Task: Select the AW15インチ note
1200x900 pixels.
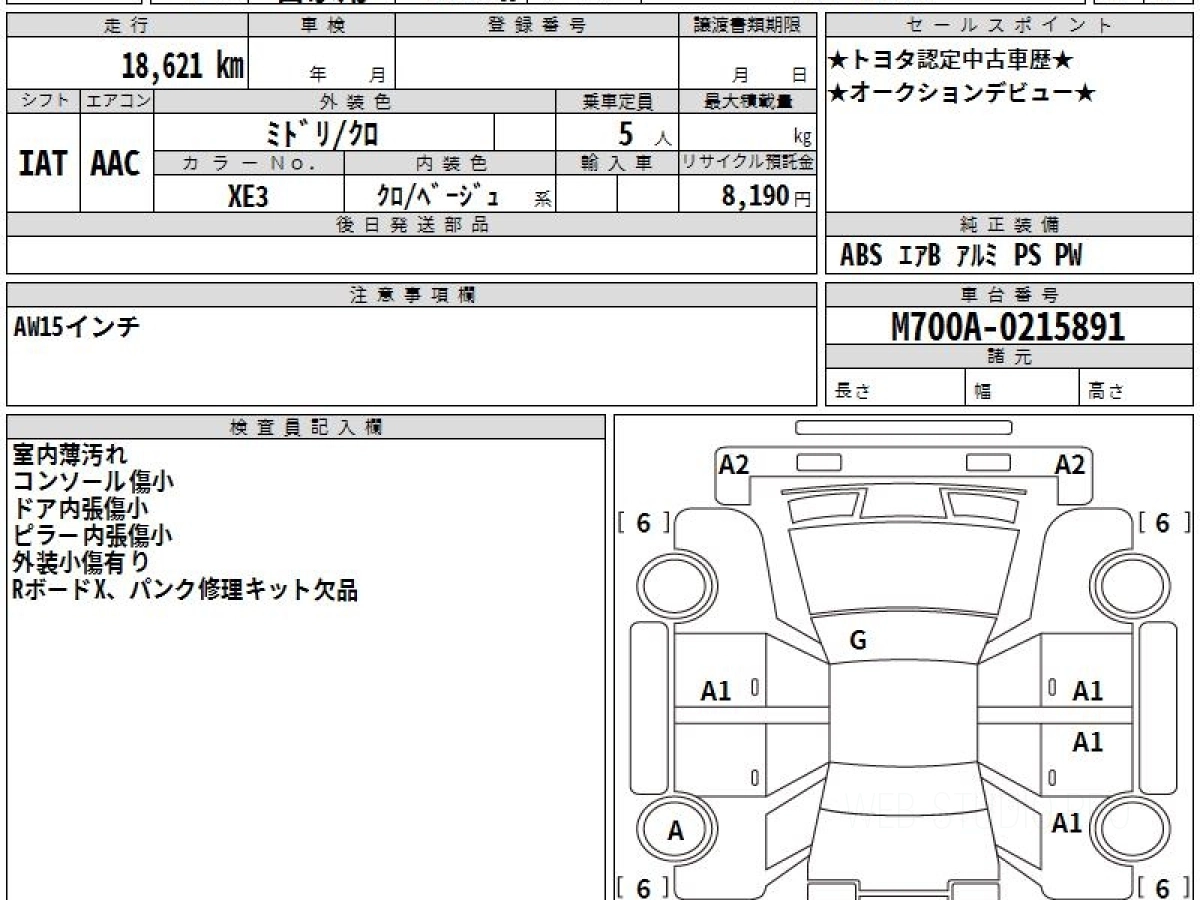Action: pos(76,327)
